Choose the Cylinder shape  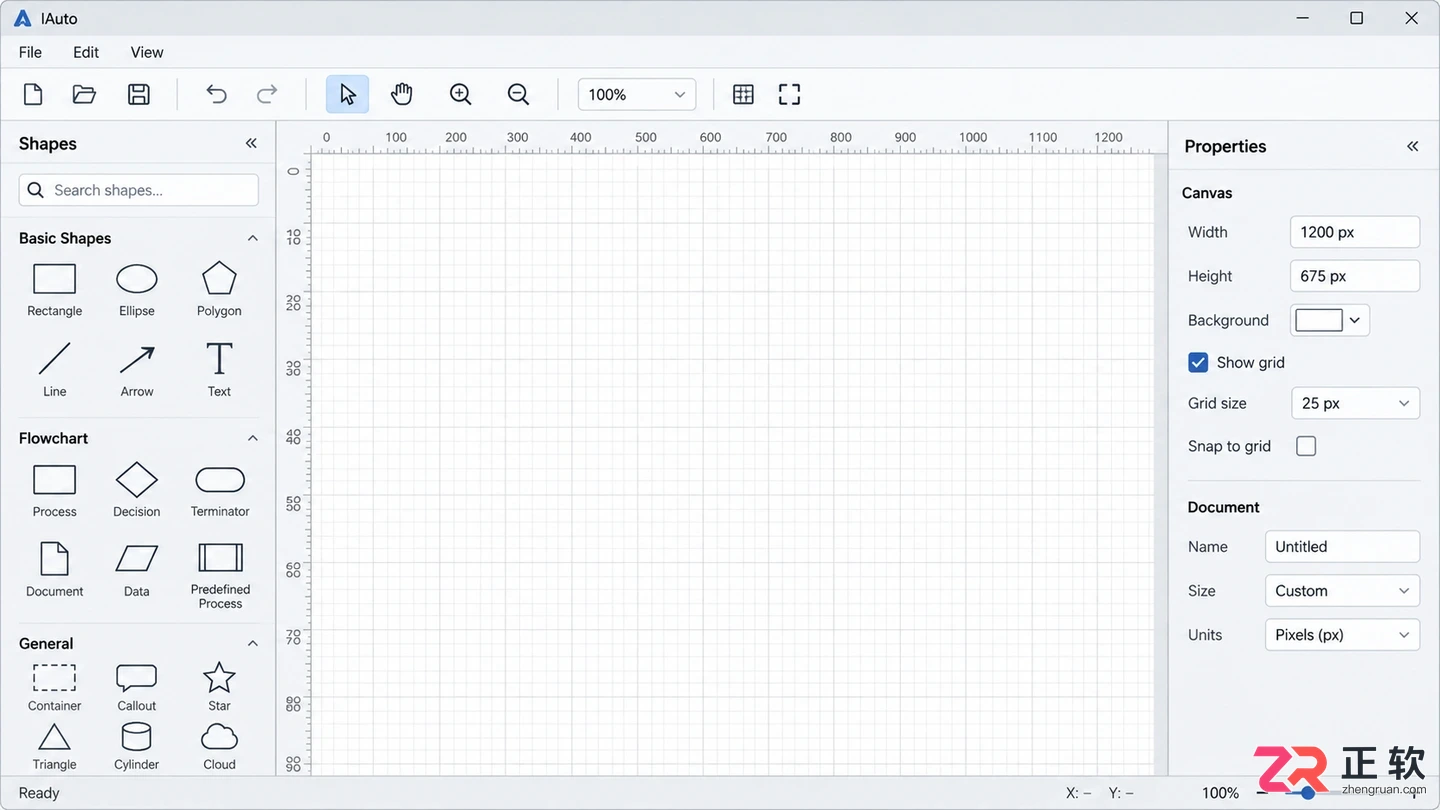137,747
